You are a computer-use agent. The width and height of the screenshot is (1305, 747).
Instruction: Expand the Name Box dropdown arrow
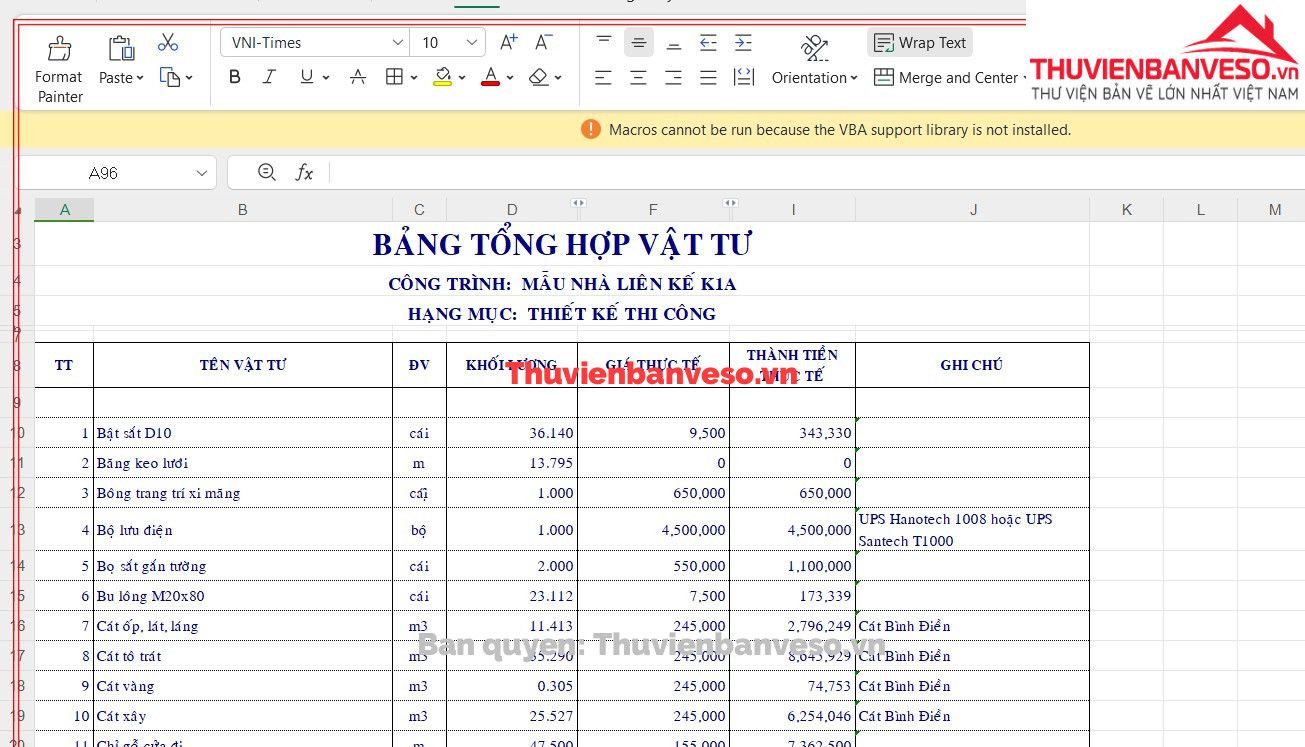coord(201,173)
